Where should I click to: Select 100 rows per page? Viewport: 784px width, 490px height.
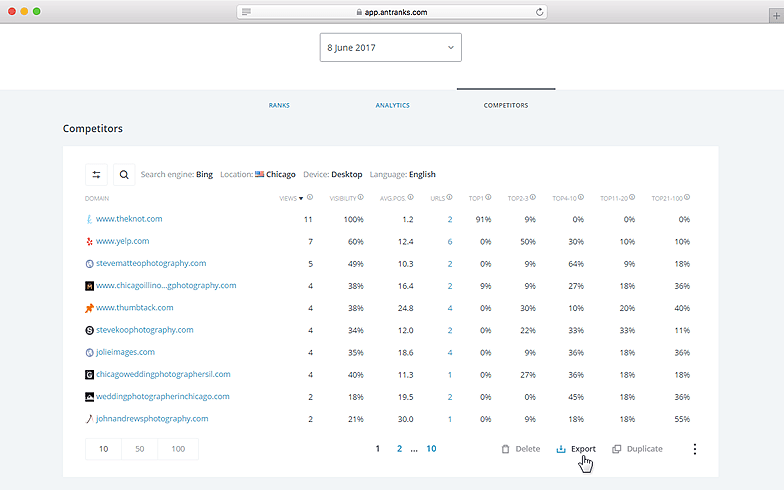tap(178, 449)
